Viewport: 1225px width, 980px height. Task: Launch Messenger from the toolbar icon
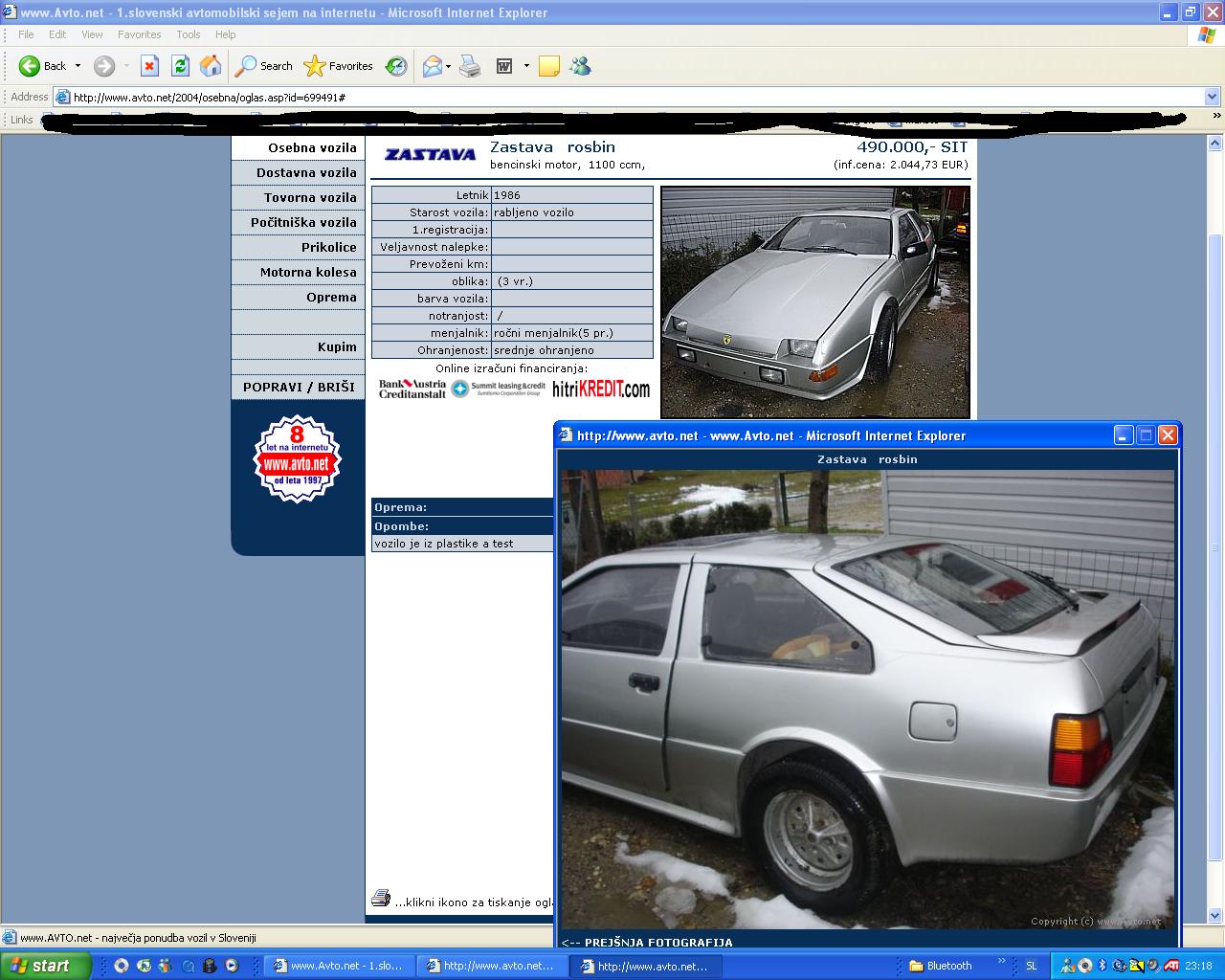pos(580,66)
